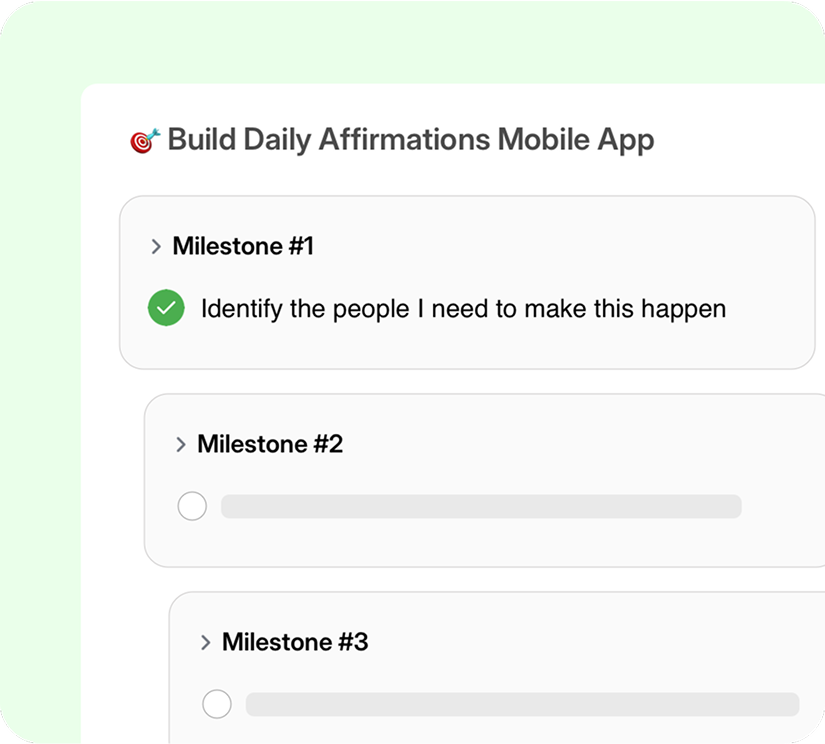
Task: Click the task text about identifying people
Action: click(462, 308)
